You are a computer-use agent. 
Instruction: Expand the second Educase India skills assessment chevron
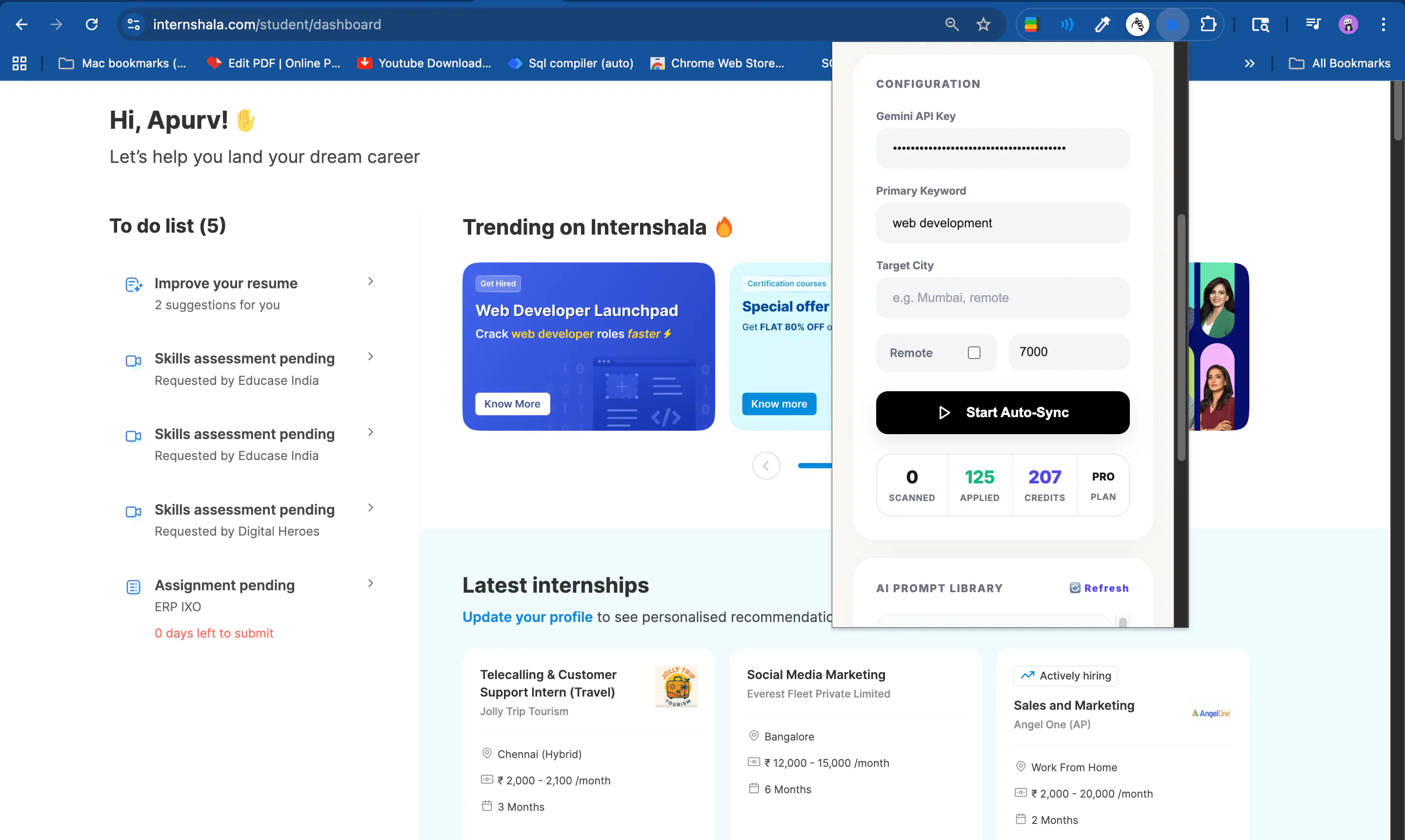(370, 433)
